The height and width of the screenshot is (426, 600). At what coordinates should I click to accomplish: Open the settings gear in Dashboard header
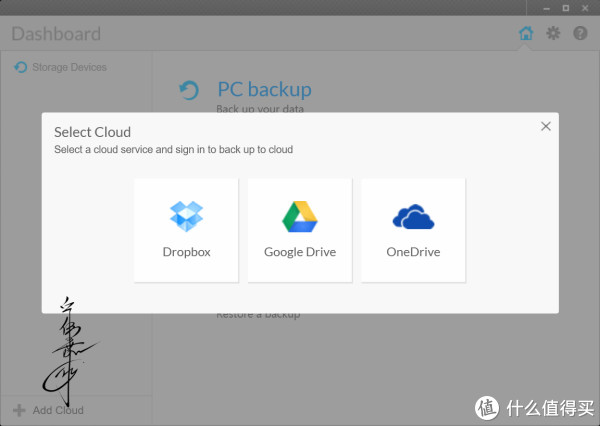click(553, 33)
